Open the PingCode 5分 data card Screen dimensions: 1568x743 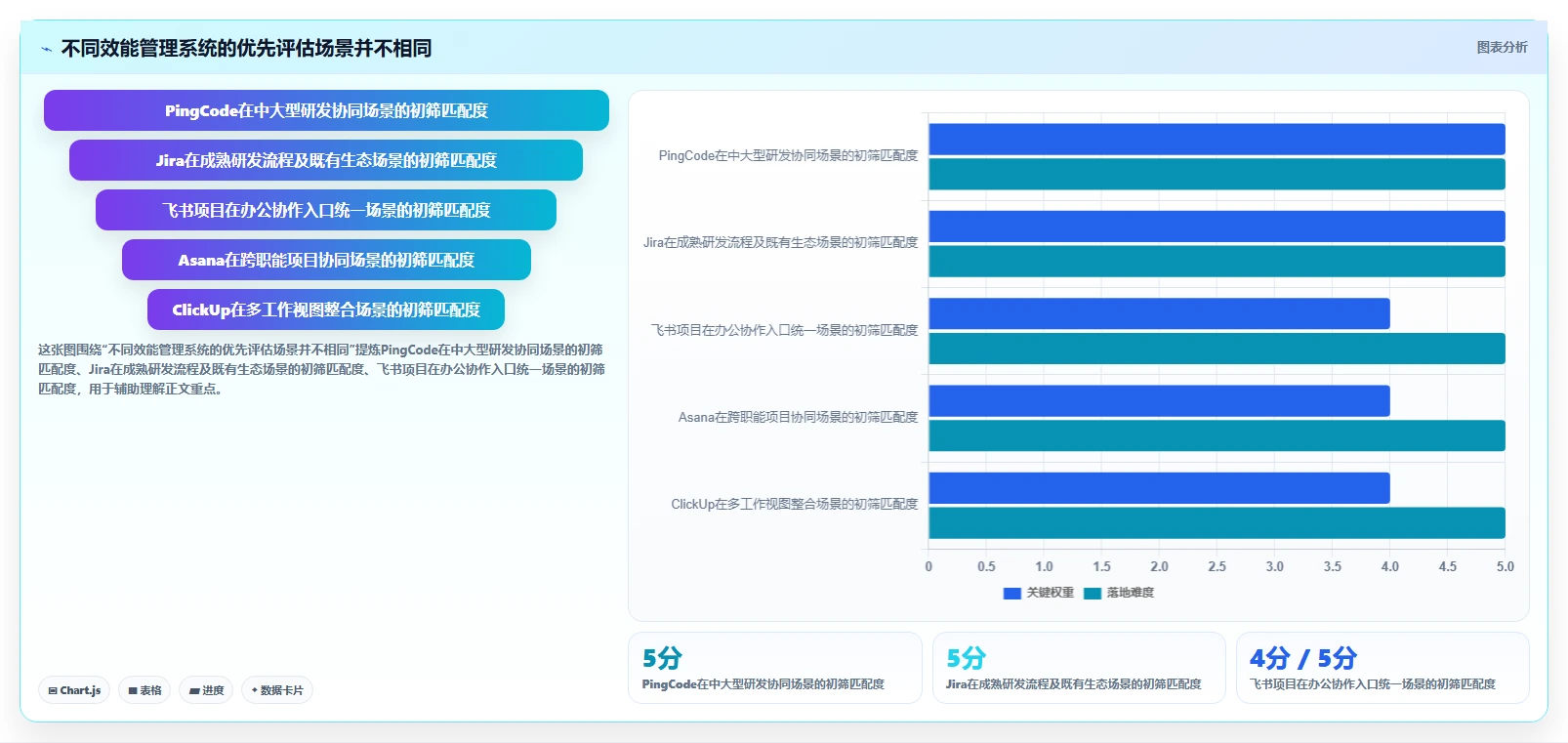tap(775, 668)
